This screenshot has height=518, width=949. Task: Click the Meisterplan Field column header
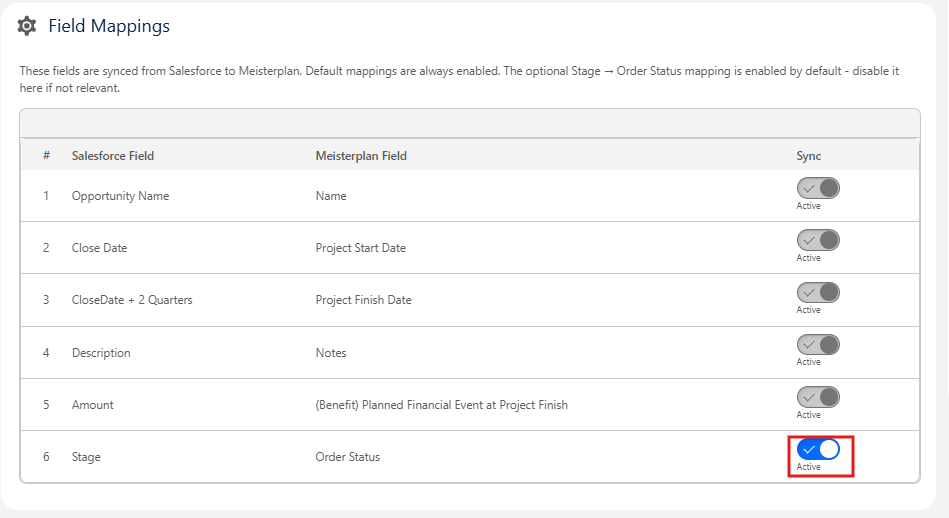coord(361,156)
